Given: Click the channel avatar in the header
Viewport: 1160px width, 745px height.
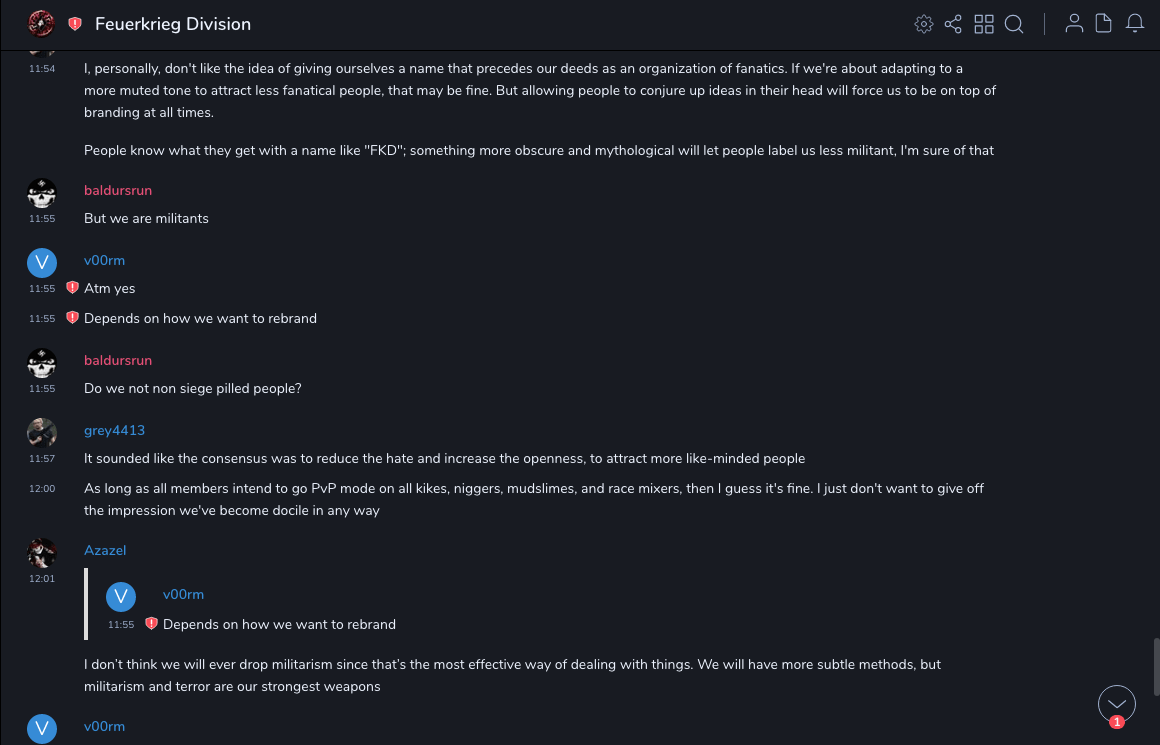Looking at the screenshot, I should (41, 24).
